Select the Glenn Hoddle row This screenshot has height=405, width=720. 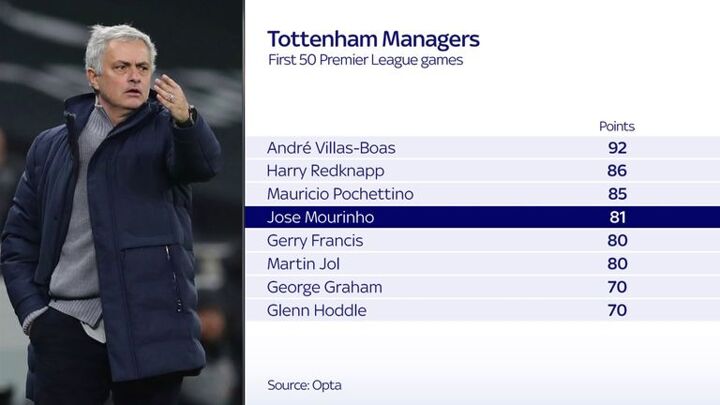483,310
